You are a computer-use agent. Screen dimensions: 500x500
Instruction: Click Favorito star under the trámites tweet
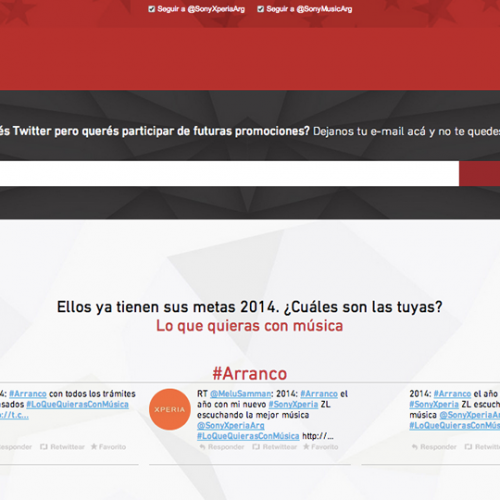[x=108, y=447]
